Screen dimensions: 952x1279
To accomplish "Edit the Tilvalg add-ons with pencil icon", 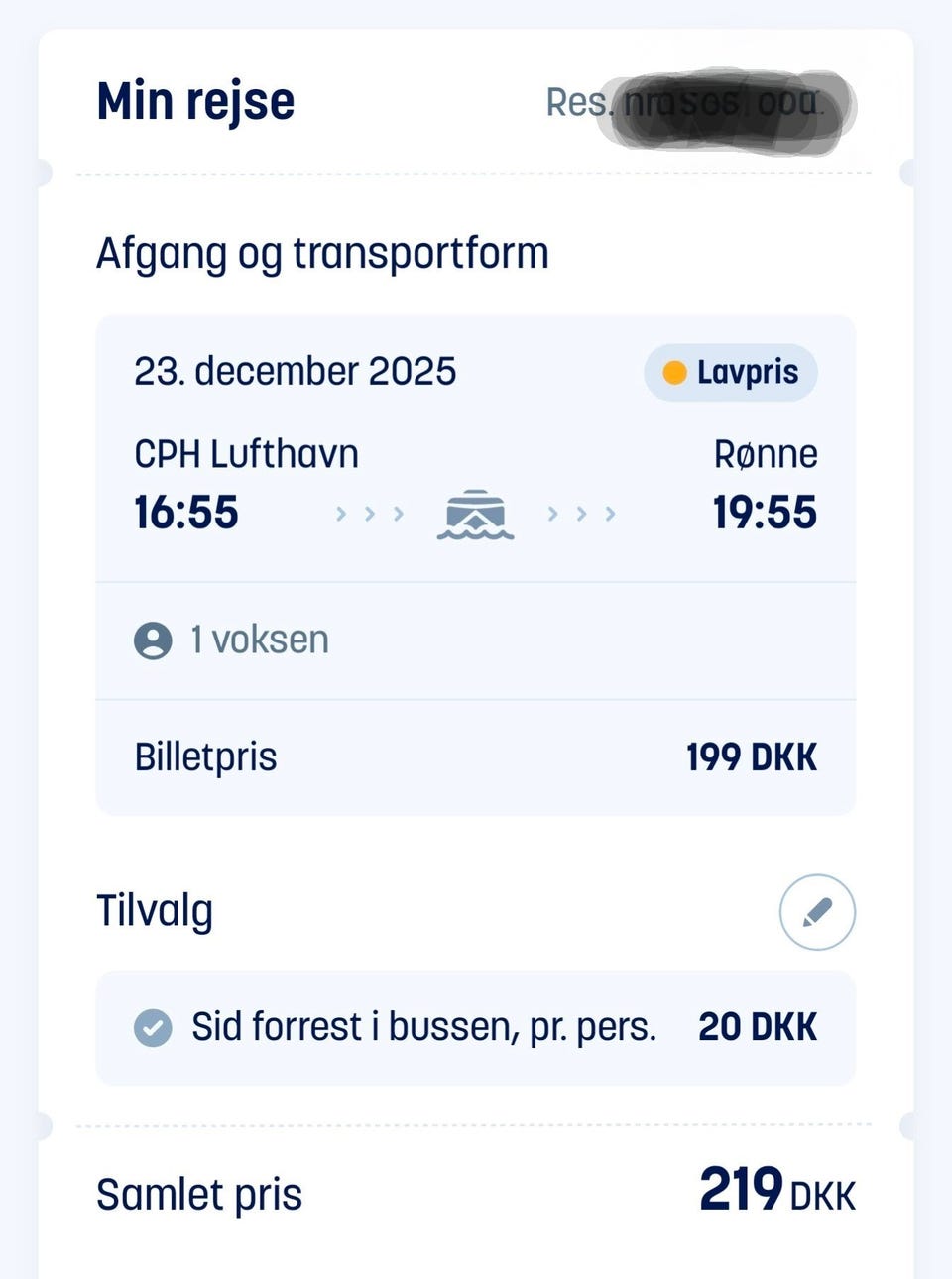I will point(817,912).
